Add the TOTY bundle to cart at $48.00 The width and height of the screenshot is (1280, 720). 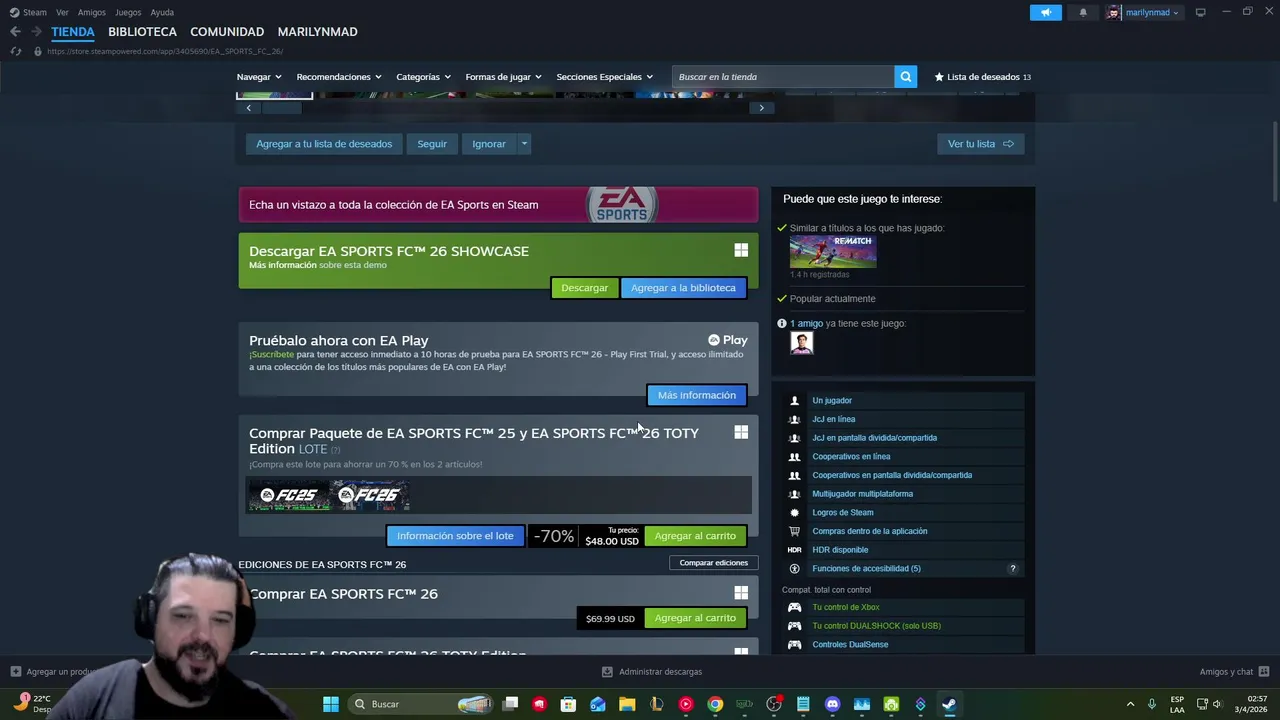point(695,536)
